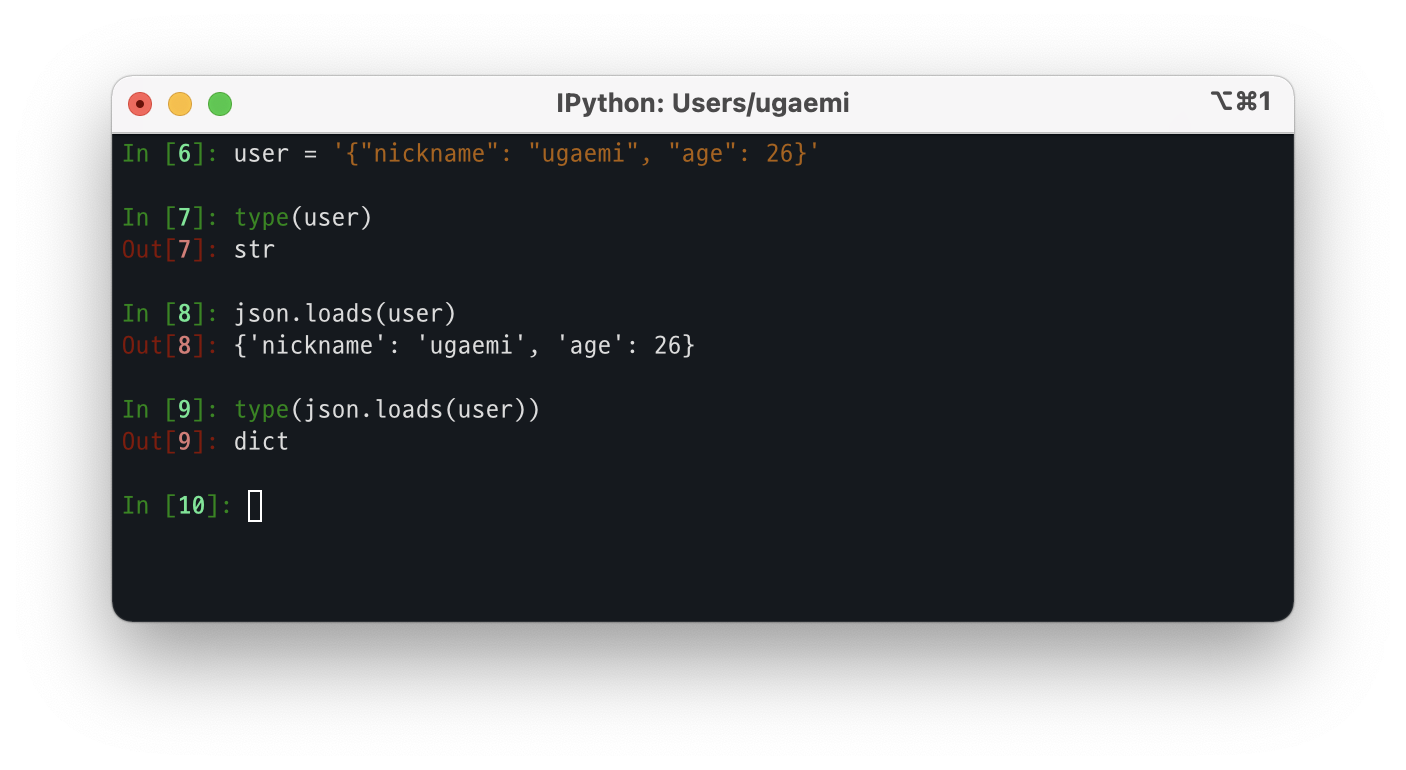Click the 'In [7]:' prompt
Screen dimensions: 1406x770
click(x=171, y=218)
